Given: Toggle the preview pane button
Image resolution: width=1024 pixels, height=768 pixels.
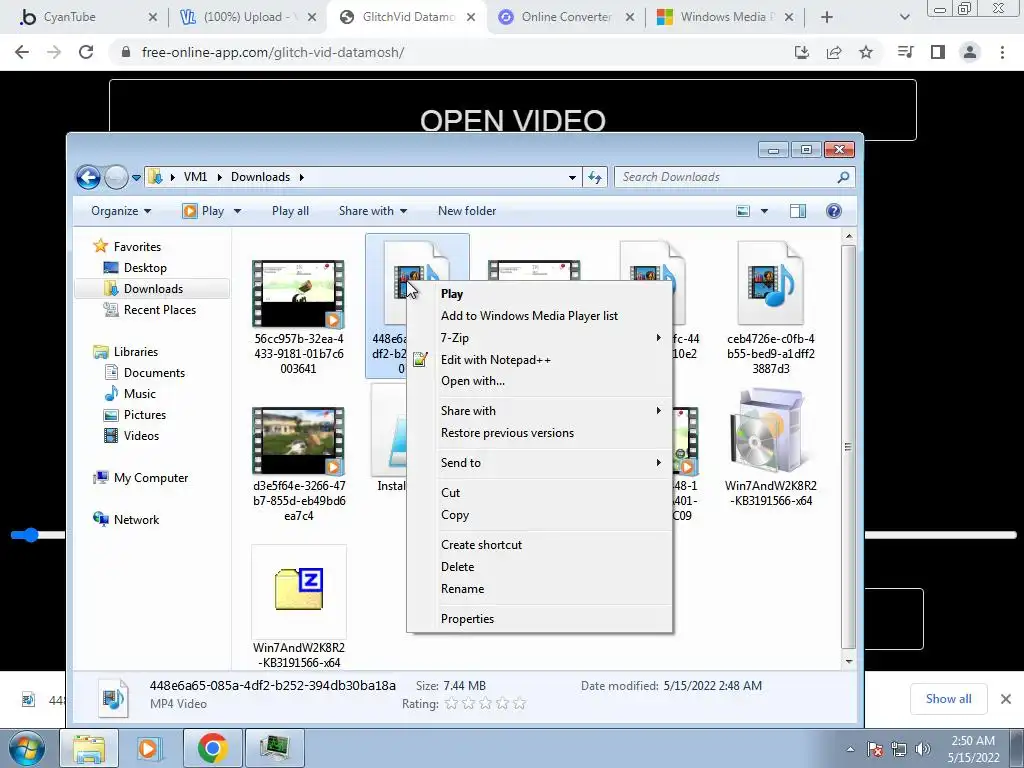Looking at the screenshot, I should 797,211.
